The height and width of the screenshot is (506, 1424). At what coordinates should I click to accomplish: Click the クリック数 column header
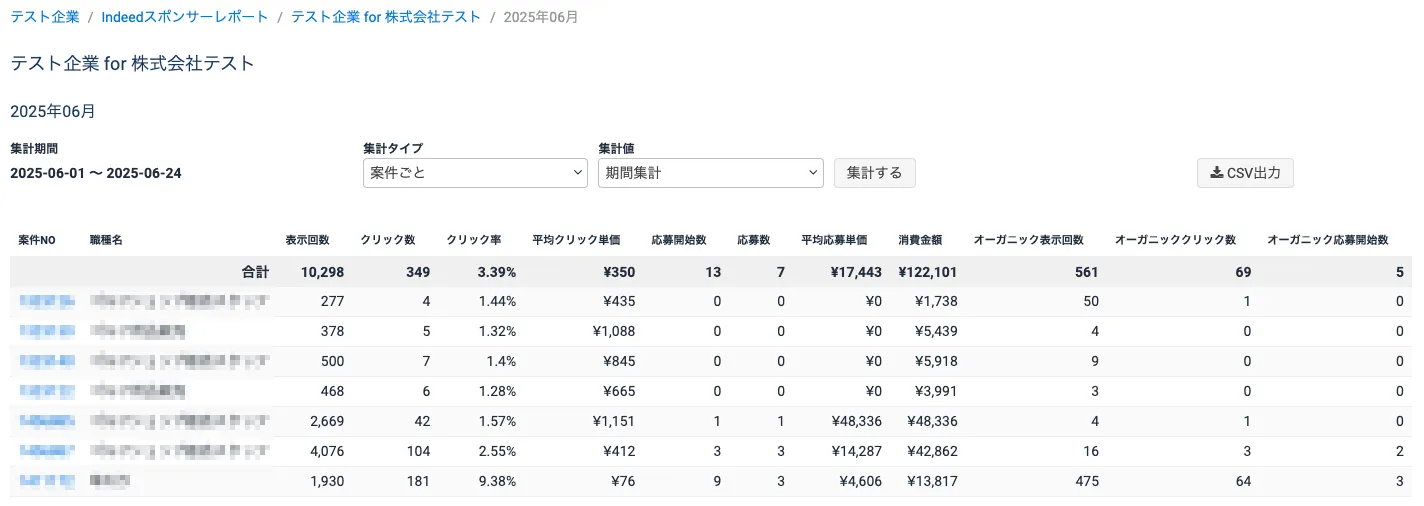(x=388, y=241)
